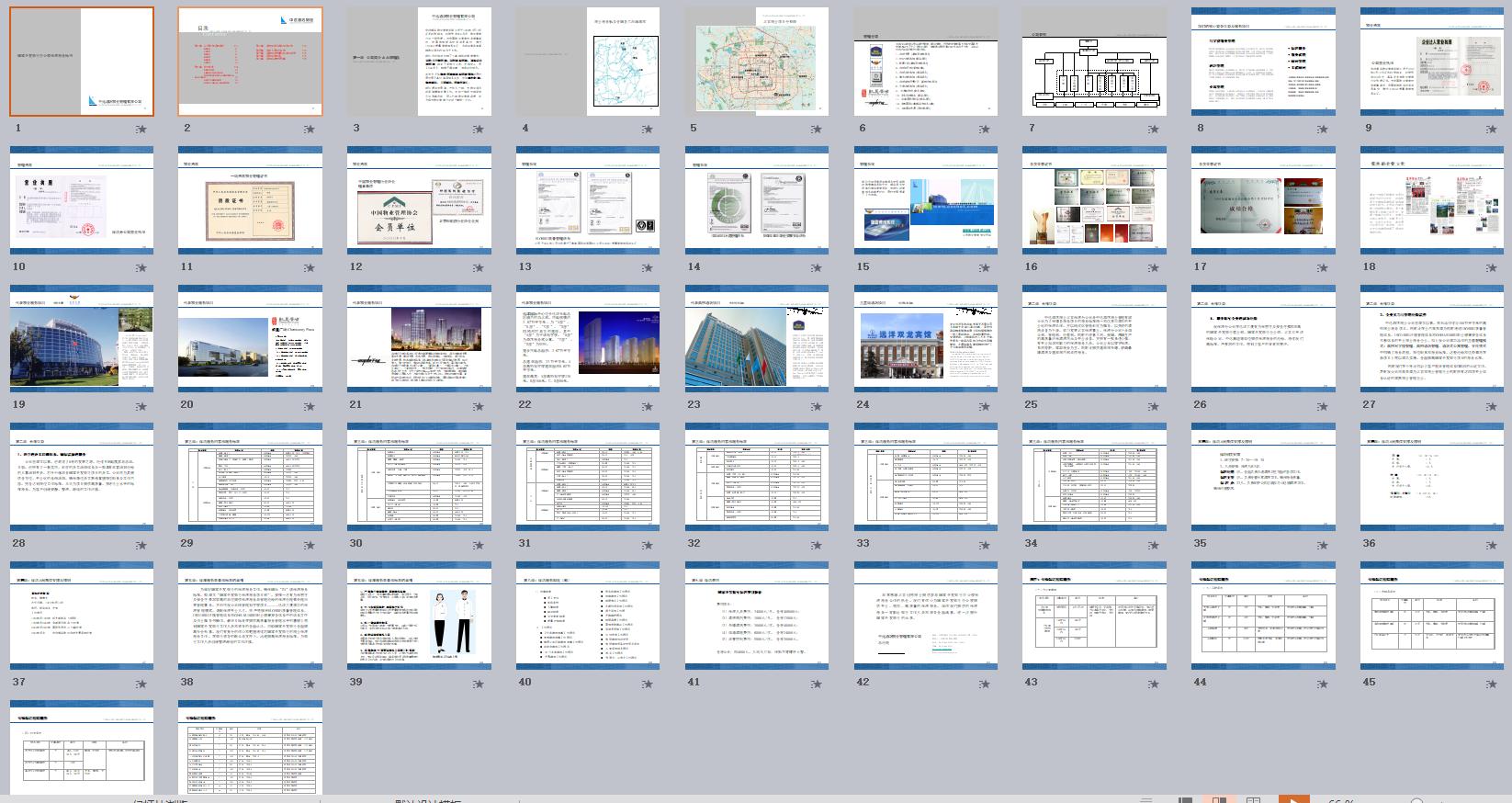Click the star icon below slide 5

pos(817,130)
